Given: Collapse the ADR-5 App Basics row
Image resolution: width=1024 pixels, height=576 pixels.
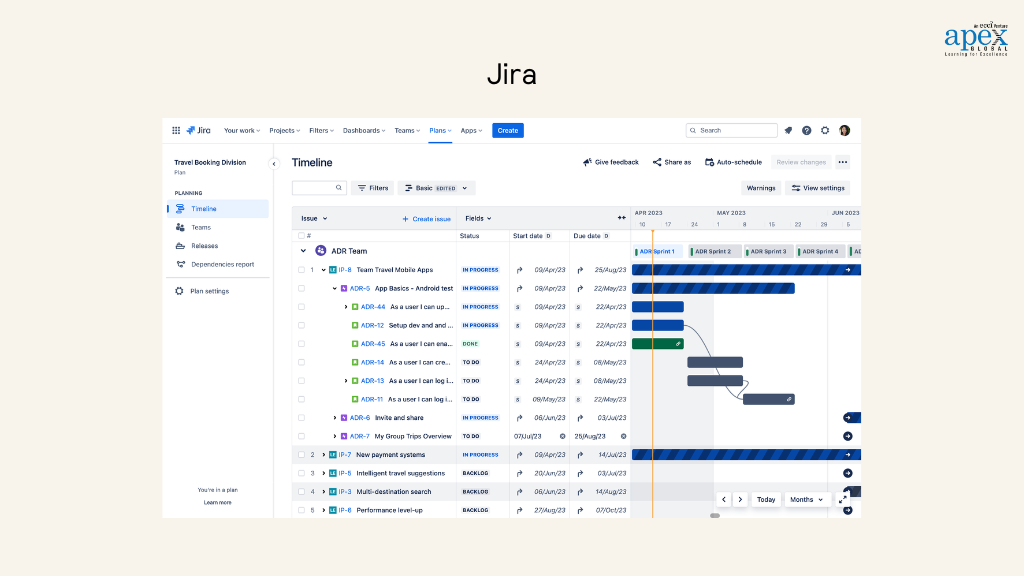Looking at the screenshot, I should coord(334,288).
